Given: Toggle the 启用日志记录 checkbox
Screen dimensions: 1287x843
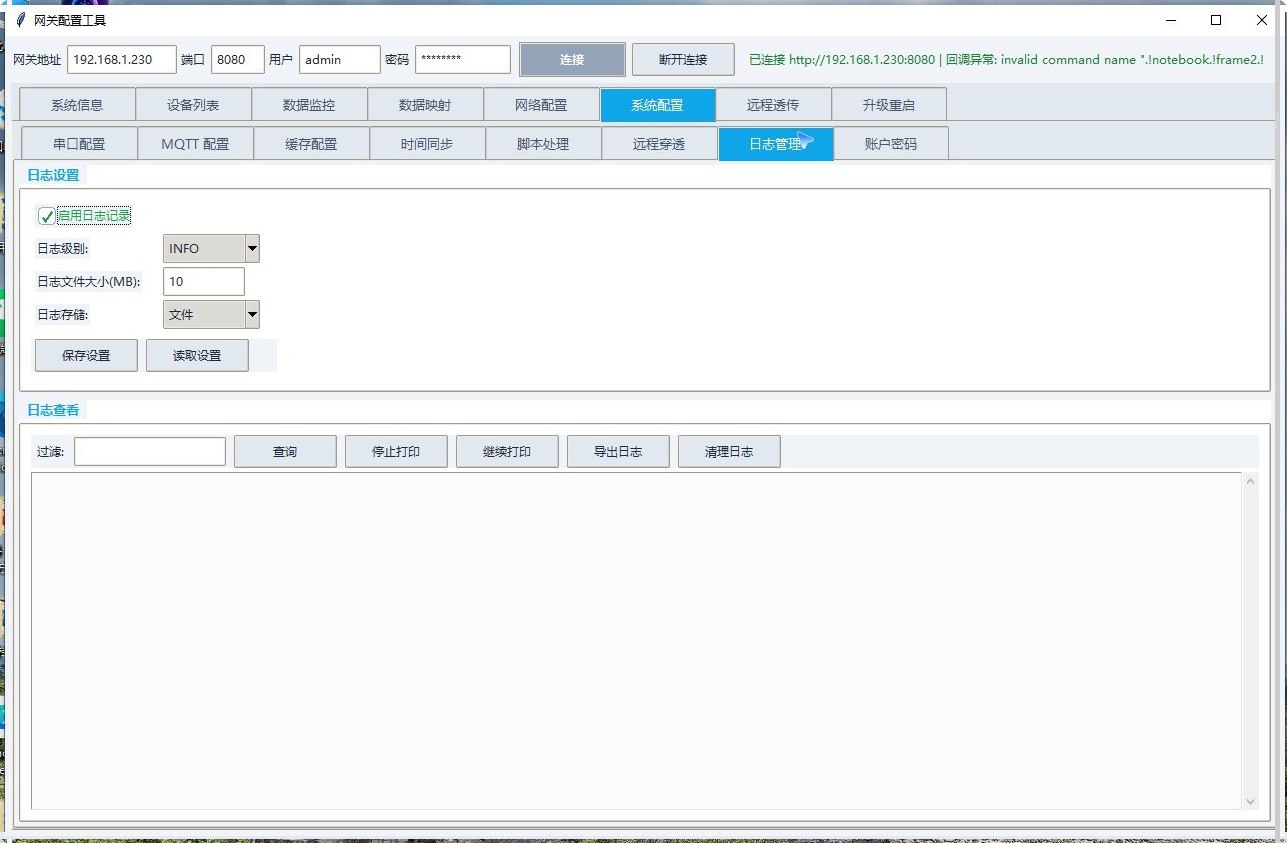Looking at the screenshot, I should coord(47,216).
